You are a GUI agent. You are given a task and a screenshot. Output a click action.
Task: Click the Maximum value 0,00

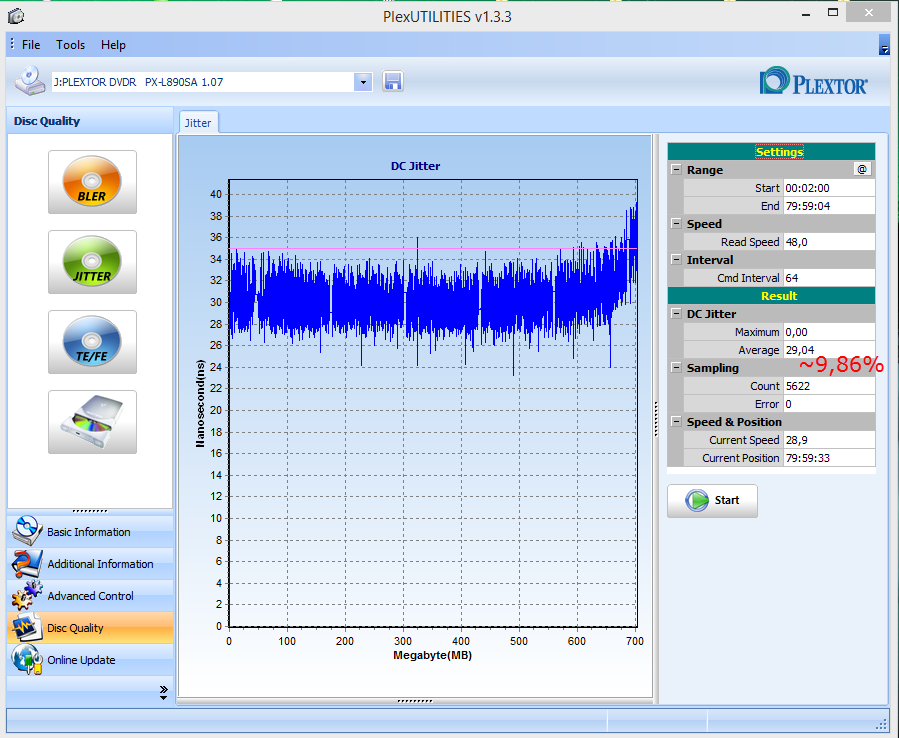(828, 332)
